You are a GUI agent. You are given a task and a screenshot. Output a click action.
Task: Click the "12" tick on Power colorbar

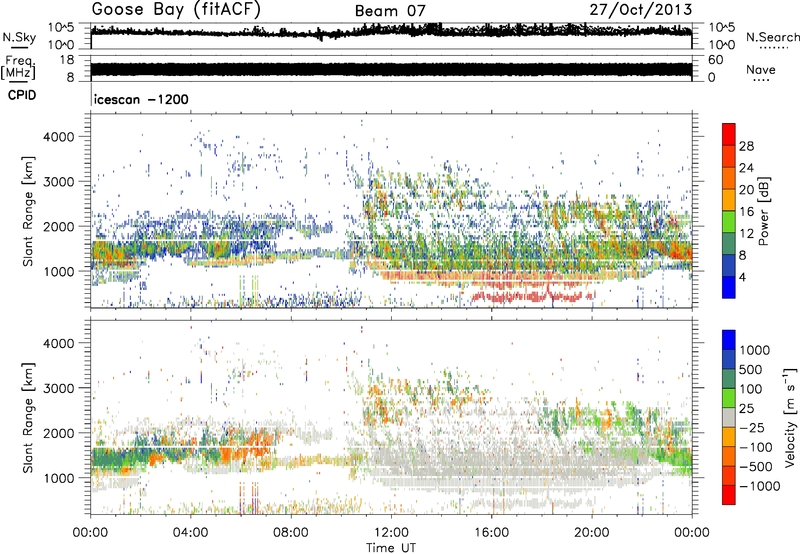coord(746,233)
